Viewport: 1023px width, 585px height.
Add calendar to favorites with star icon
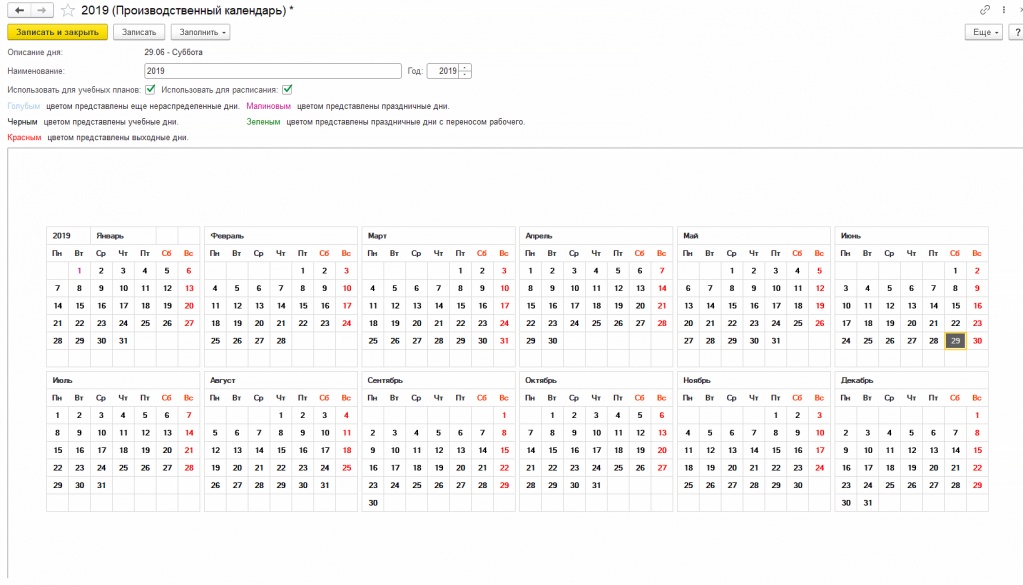pos(67,10)
